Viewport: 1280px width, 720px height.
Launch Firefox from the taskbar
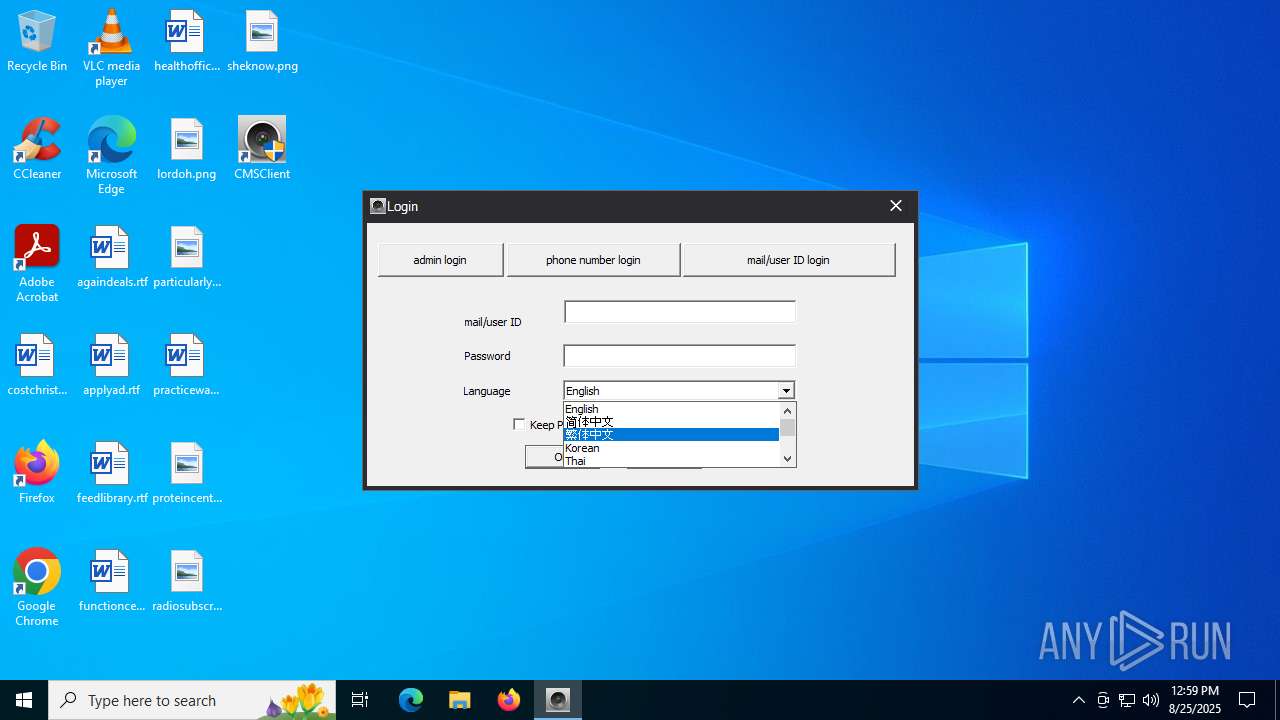(509, 700)
